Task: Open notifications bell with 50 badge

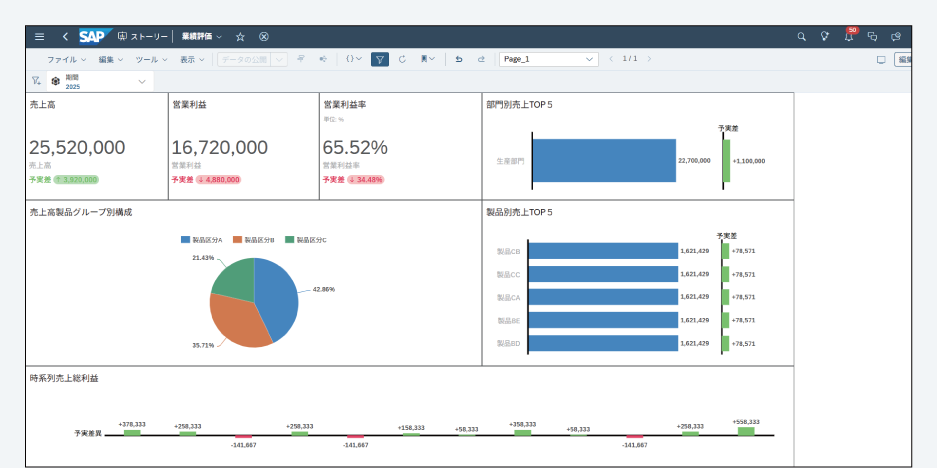Action: 849,37
